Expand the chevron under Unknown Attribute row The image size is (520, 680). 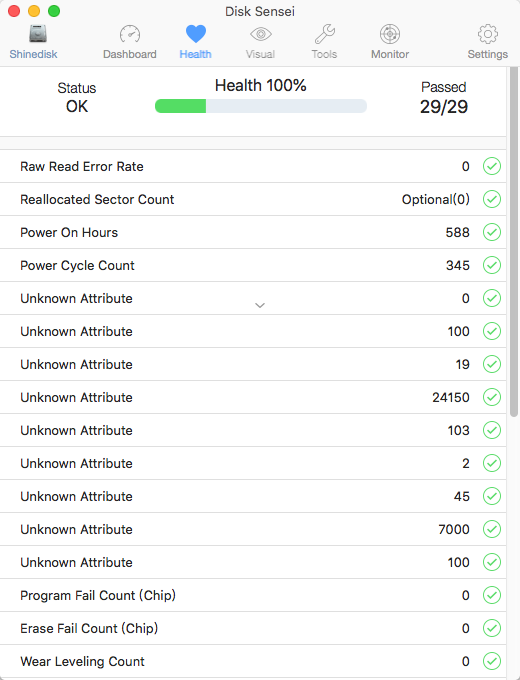pyautogui.click(x=260, y=305)
